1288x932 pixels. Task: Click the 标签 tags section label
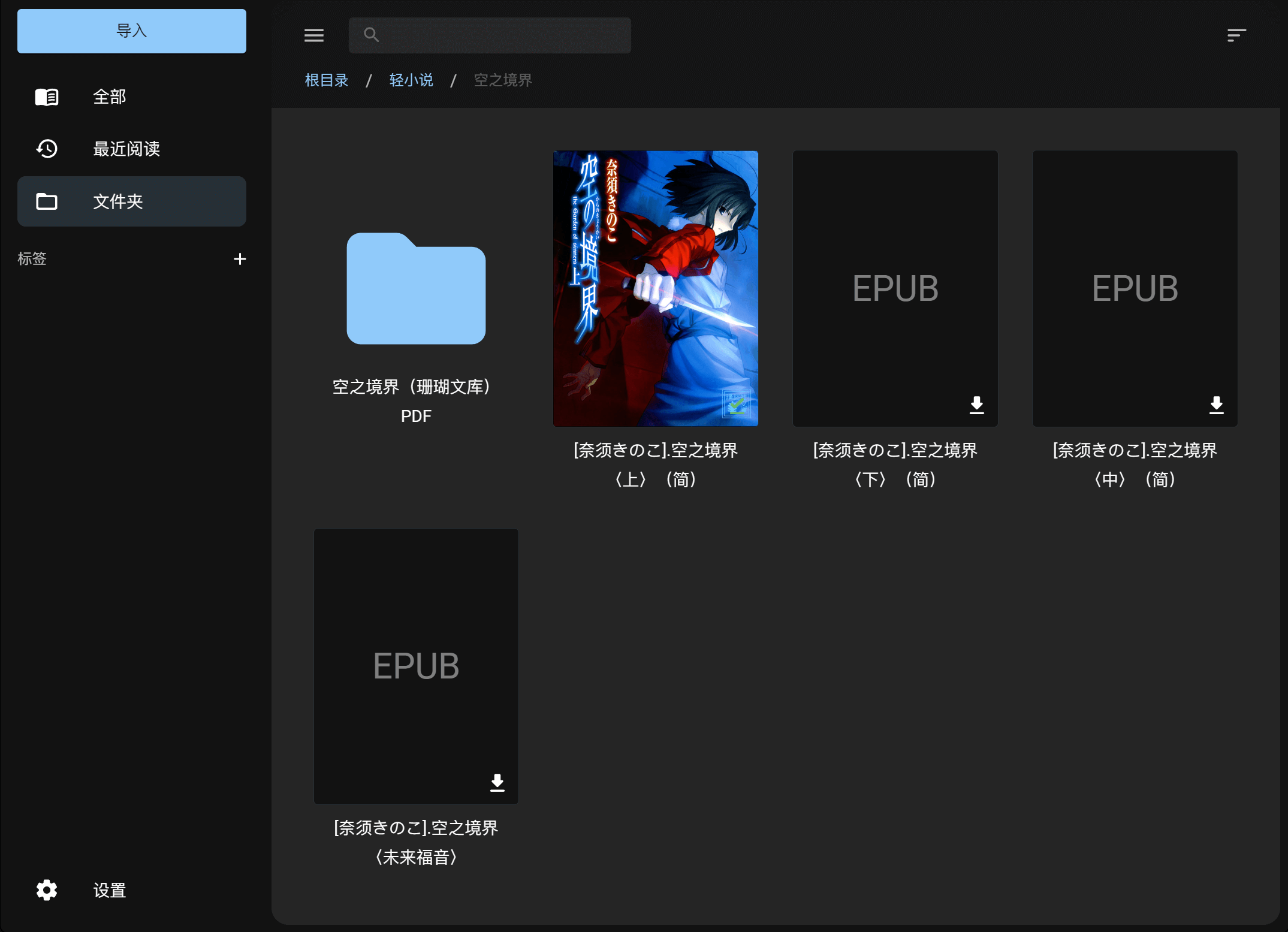click(x=32, y=259)
